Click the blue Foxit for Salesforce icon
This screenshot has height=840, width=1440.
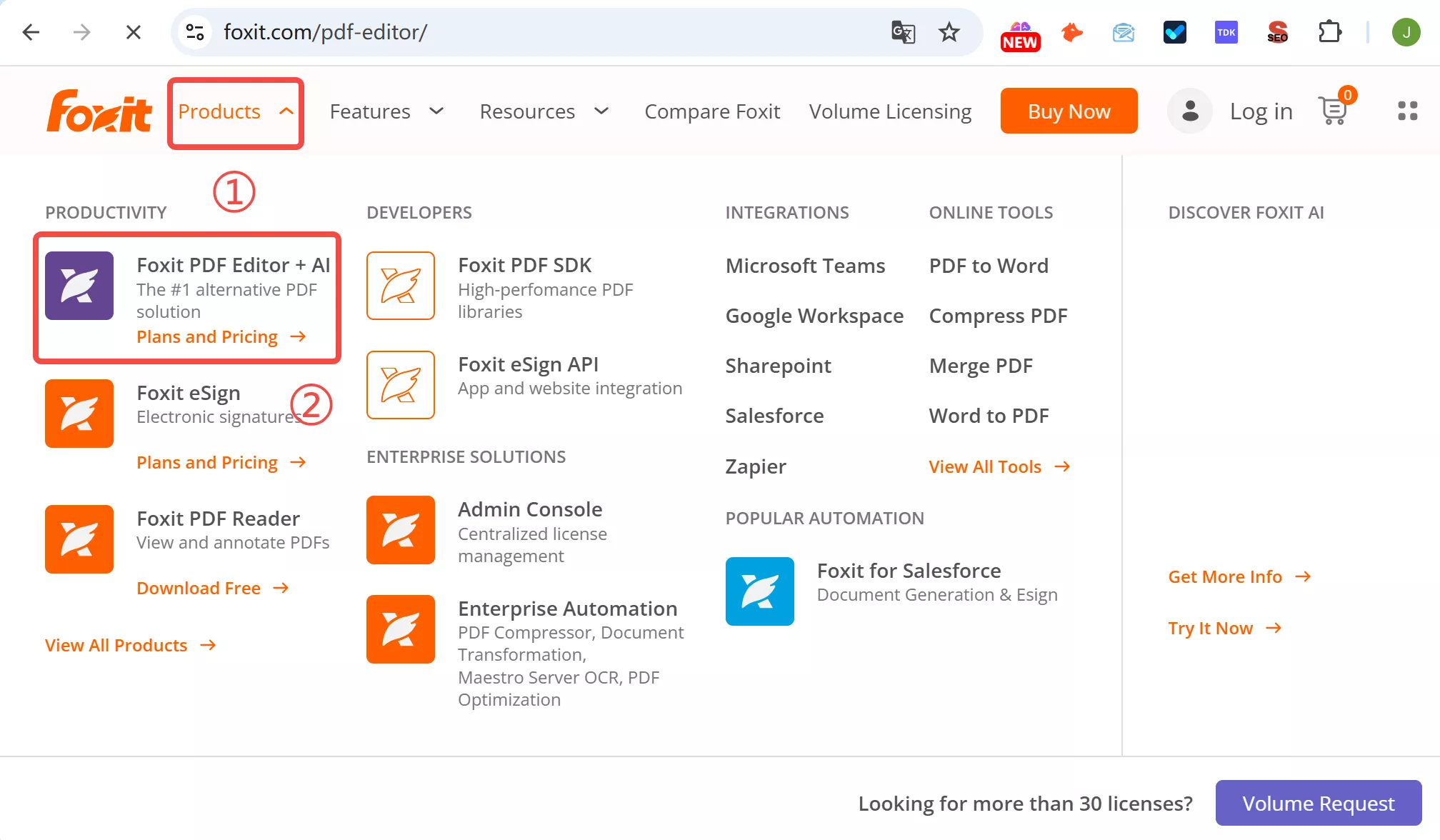click(x=759, y=591)
